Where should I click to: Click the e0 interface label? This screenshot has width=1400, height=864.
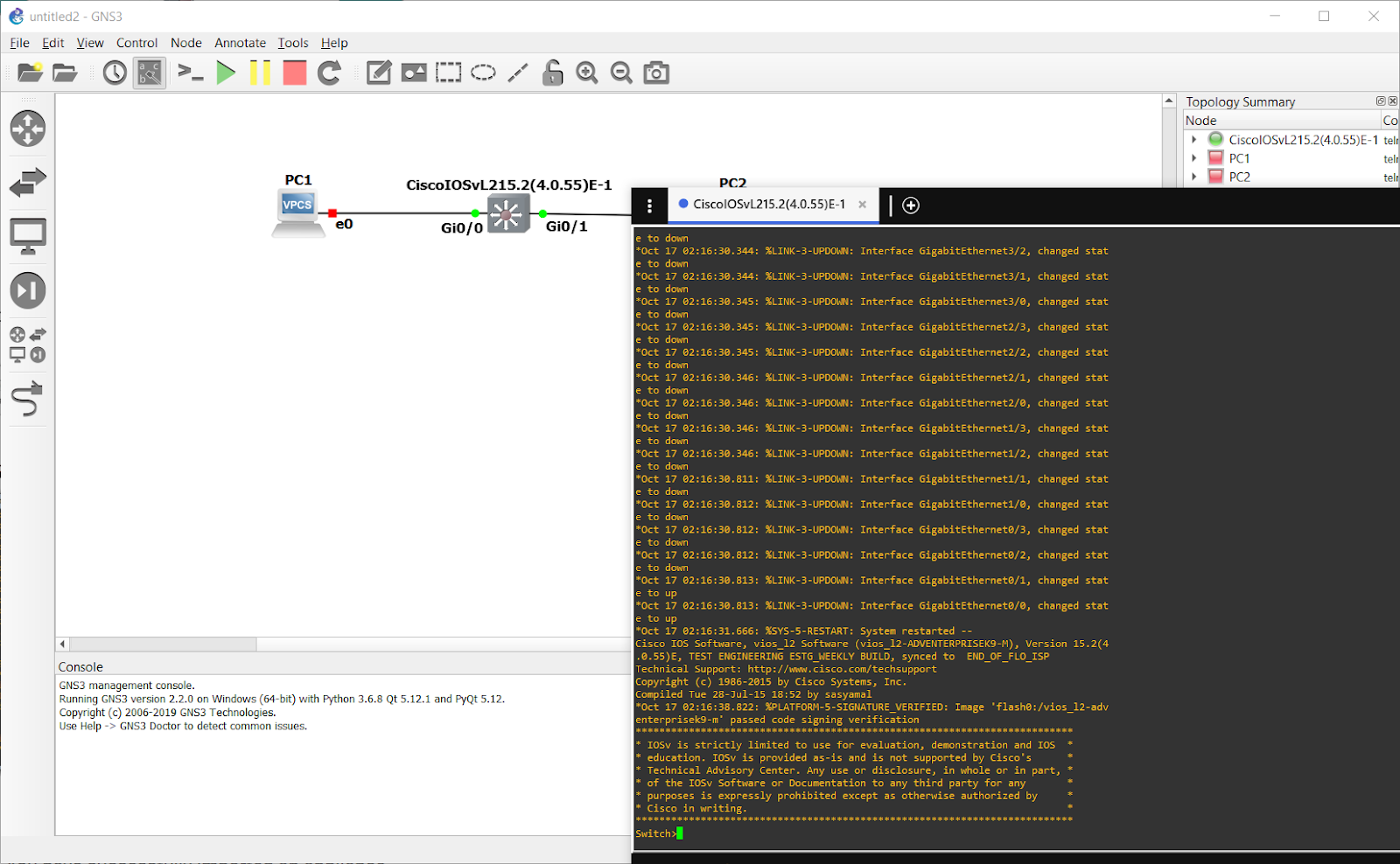pyautogui.click(x=344, y=225)
